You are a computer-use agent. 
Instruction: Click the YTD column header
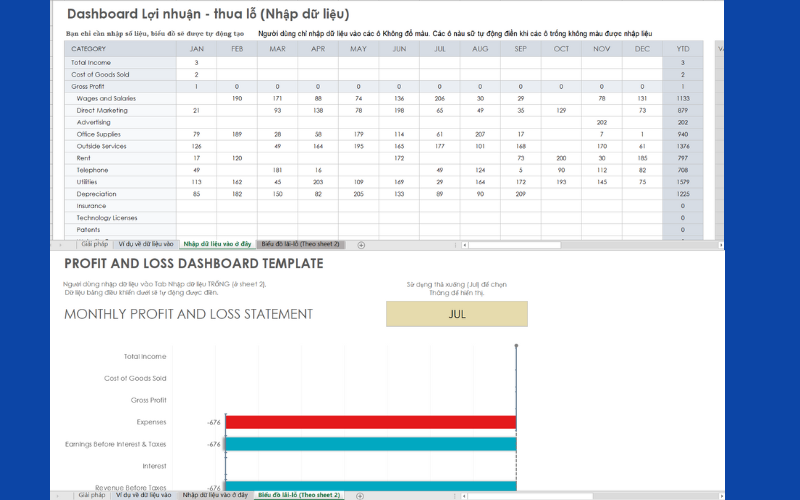tap(682, 48)
